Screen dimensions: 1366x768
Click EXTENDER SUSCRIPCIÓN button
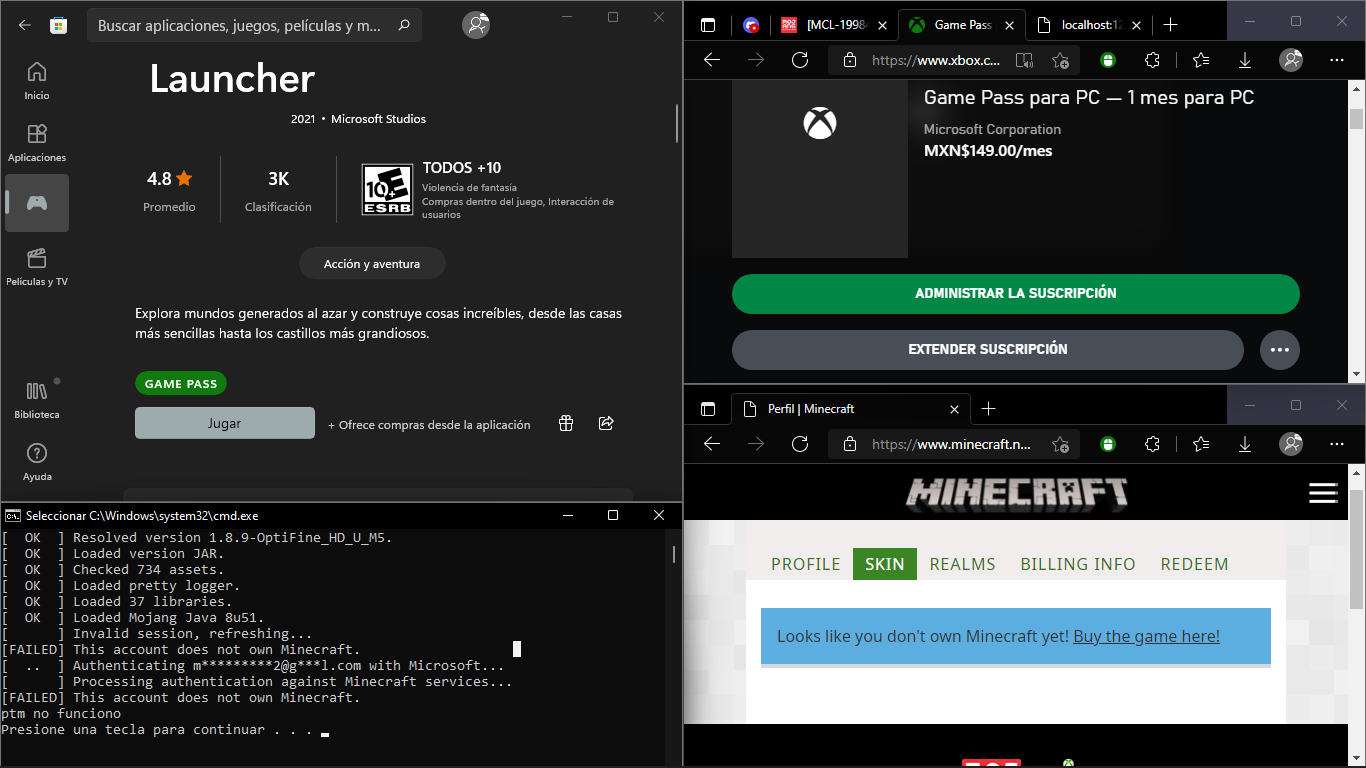(988, 350)
